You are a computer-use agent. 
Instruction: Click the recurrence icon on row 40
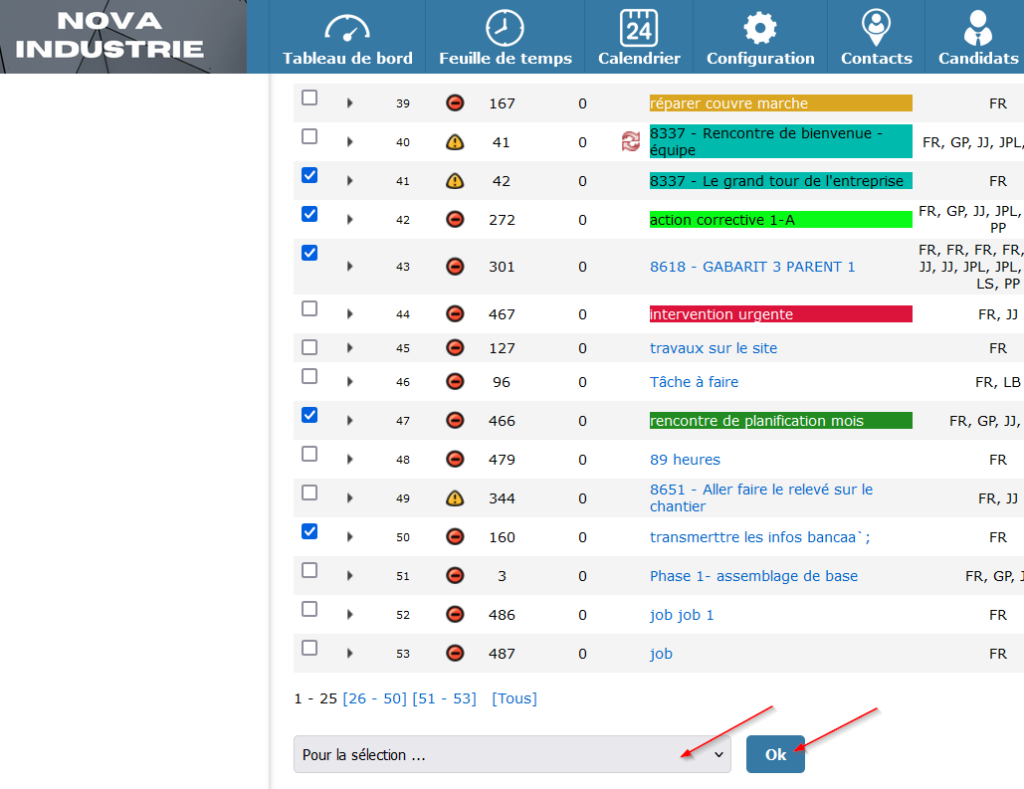[x=630, y=142]
